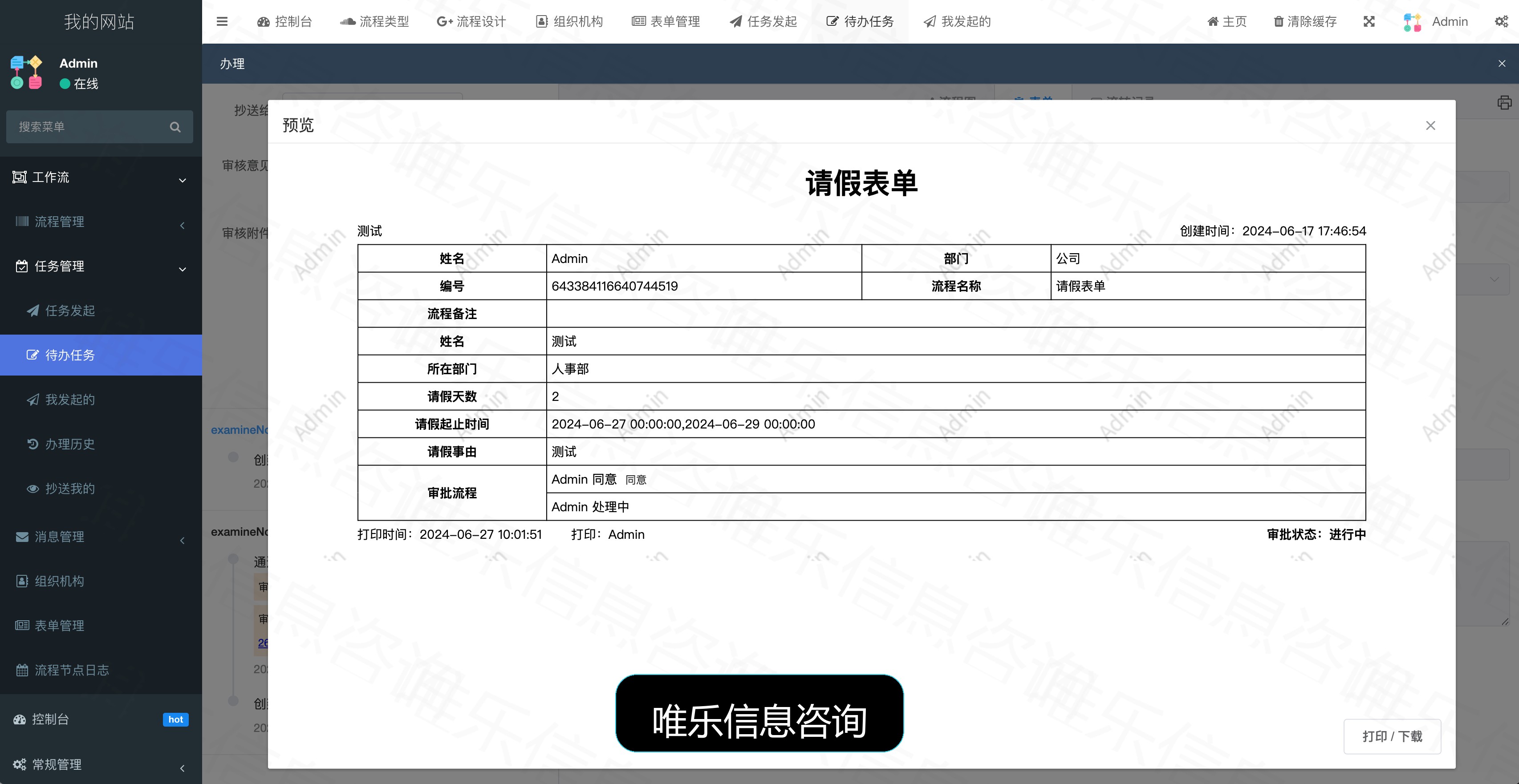Viewport: 1519px width, 784px height.
Task: Expand the 流程管理 sidebar menu
Action: pyautogui.click(x=101, y=222)
